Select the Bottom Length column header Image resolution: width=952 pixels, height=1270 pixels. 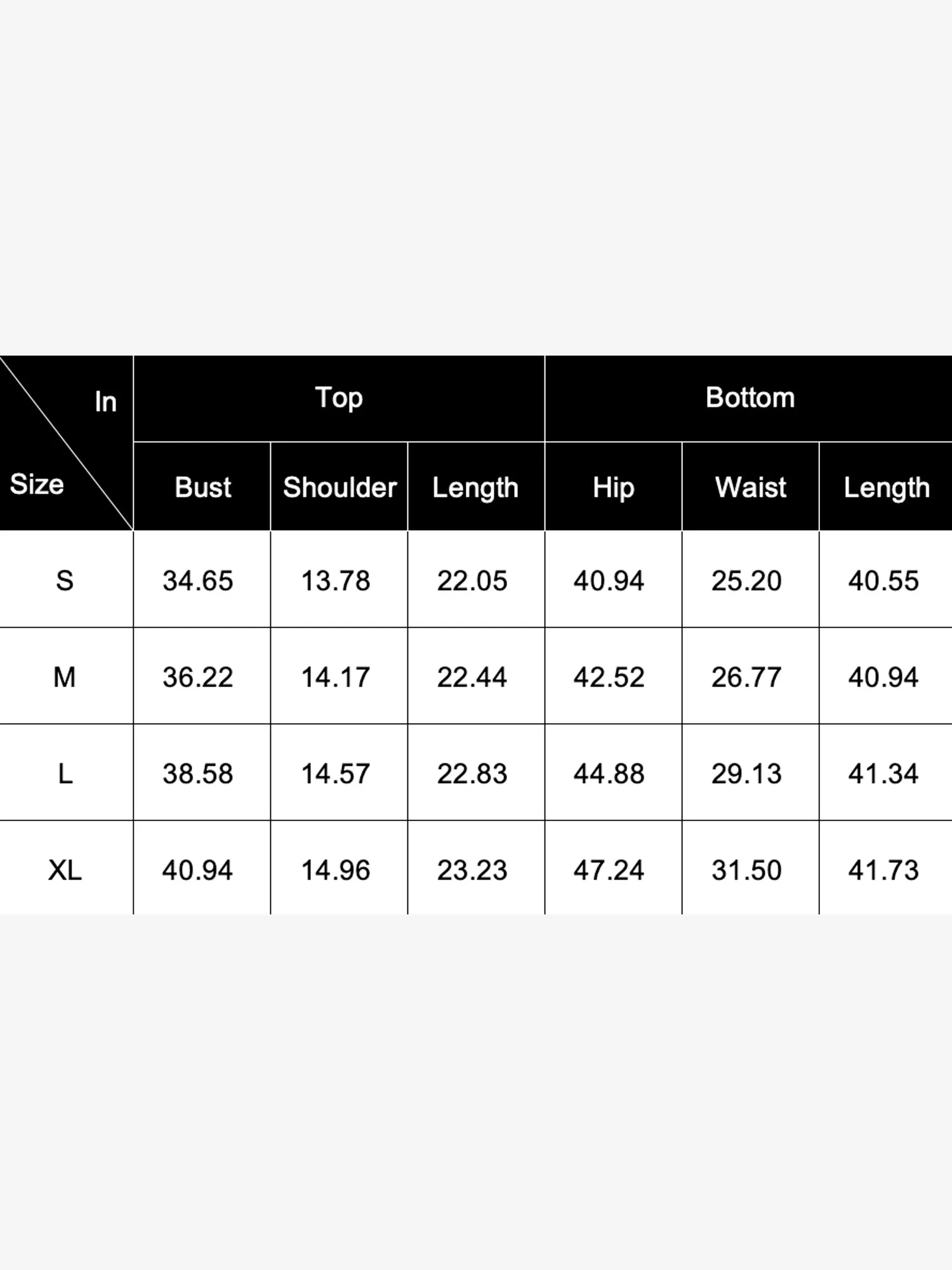tap(886, 487)
